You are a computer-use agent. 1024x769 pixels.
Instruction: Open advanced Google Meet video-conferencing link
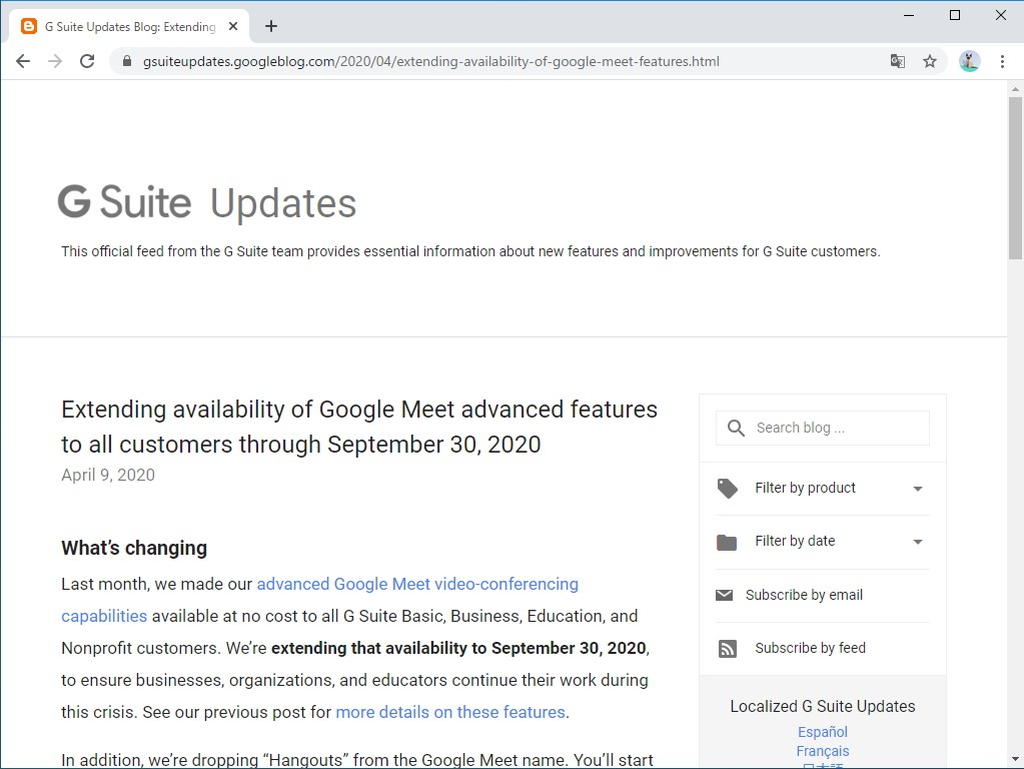pyautogui.click(x=417, y=584)
